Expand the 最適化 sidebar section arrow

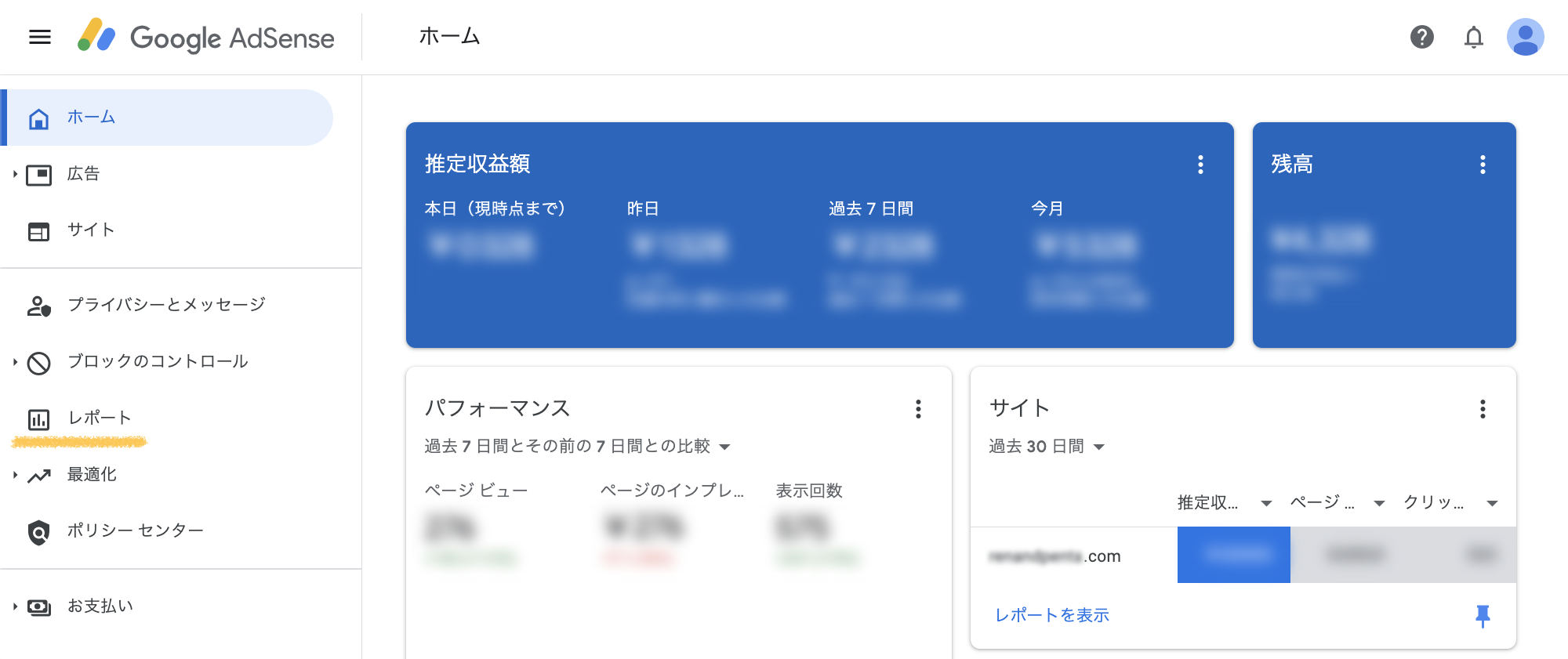pyautogui.click(x=15, y=475)
